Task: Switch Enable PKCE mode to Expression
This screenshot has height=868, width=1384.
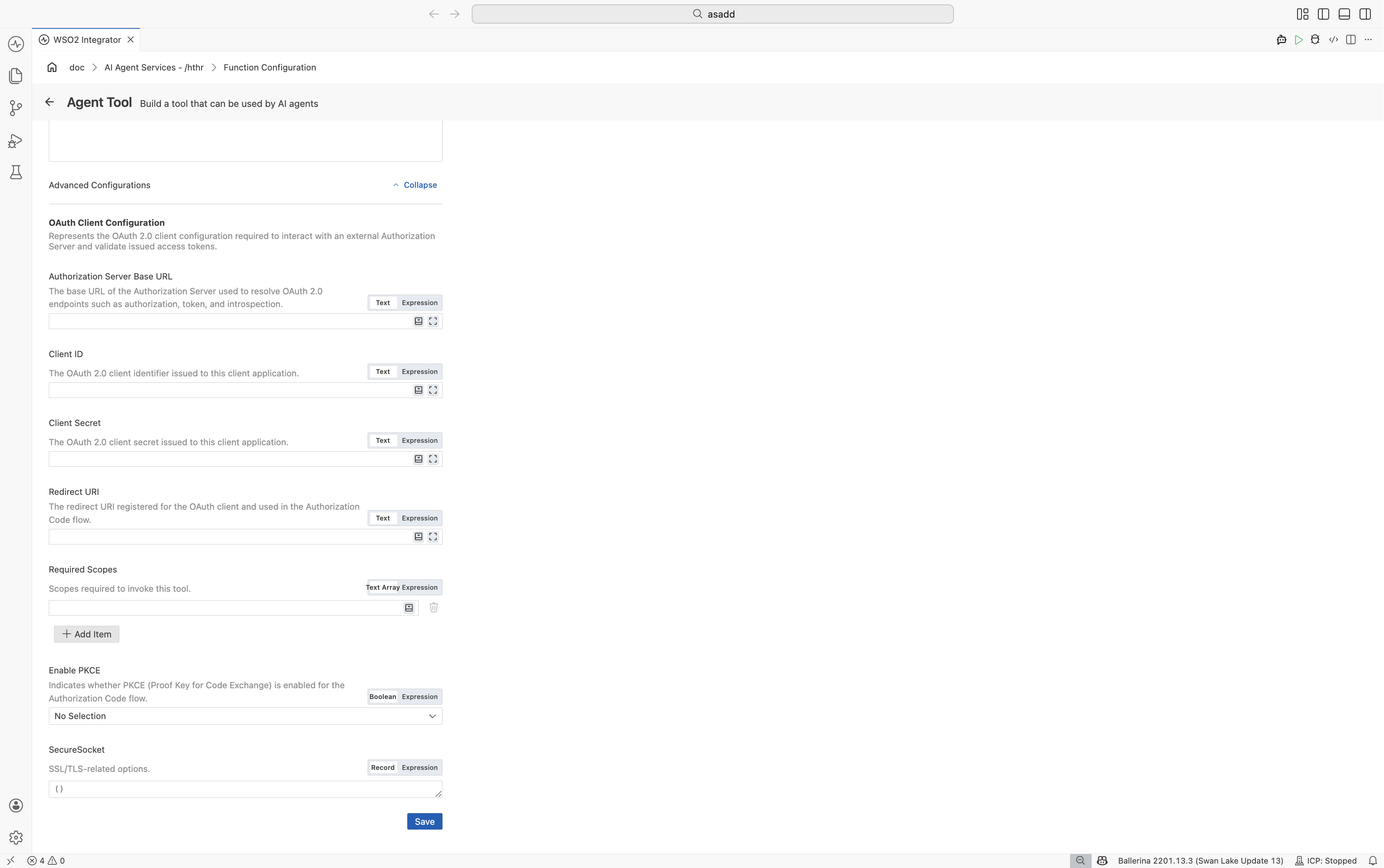Action: (x=420, y=696)
